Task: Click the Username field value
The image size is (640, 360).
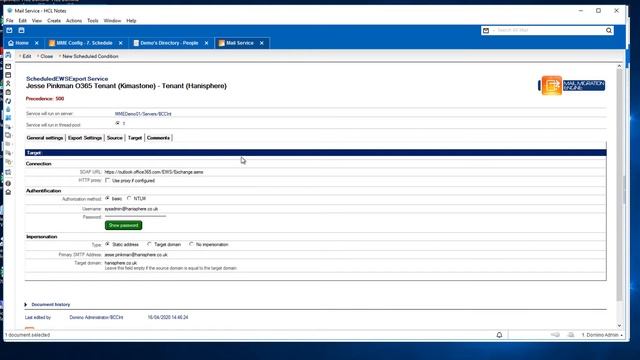Action: [x=131, y=209]
